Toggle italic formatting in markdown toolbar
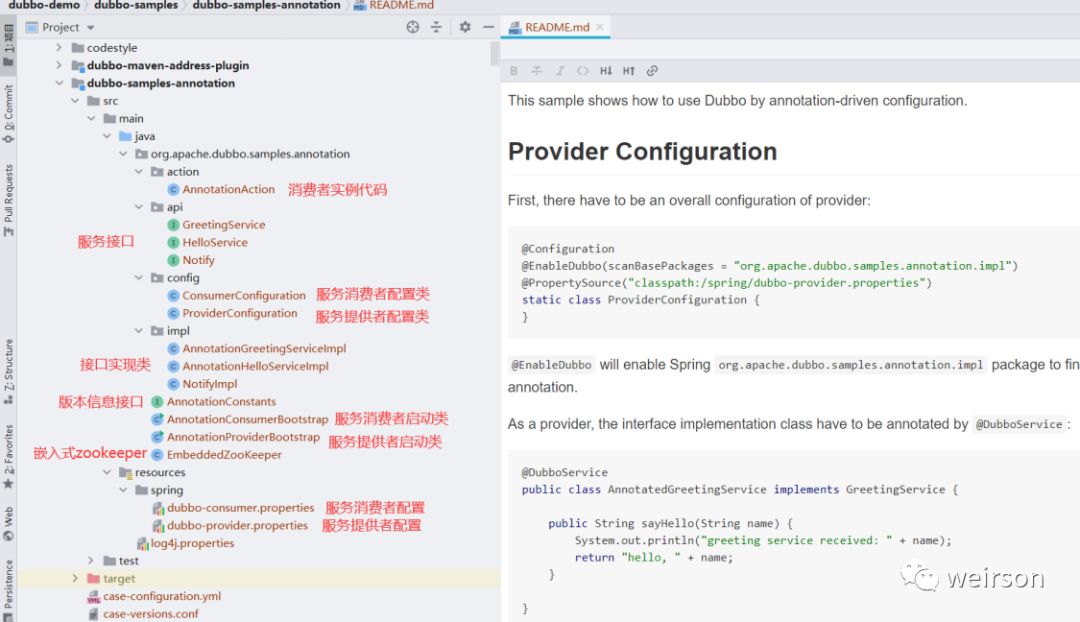This screenshot has height=622, width=1080. [x=559, y=71]
